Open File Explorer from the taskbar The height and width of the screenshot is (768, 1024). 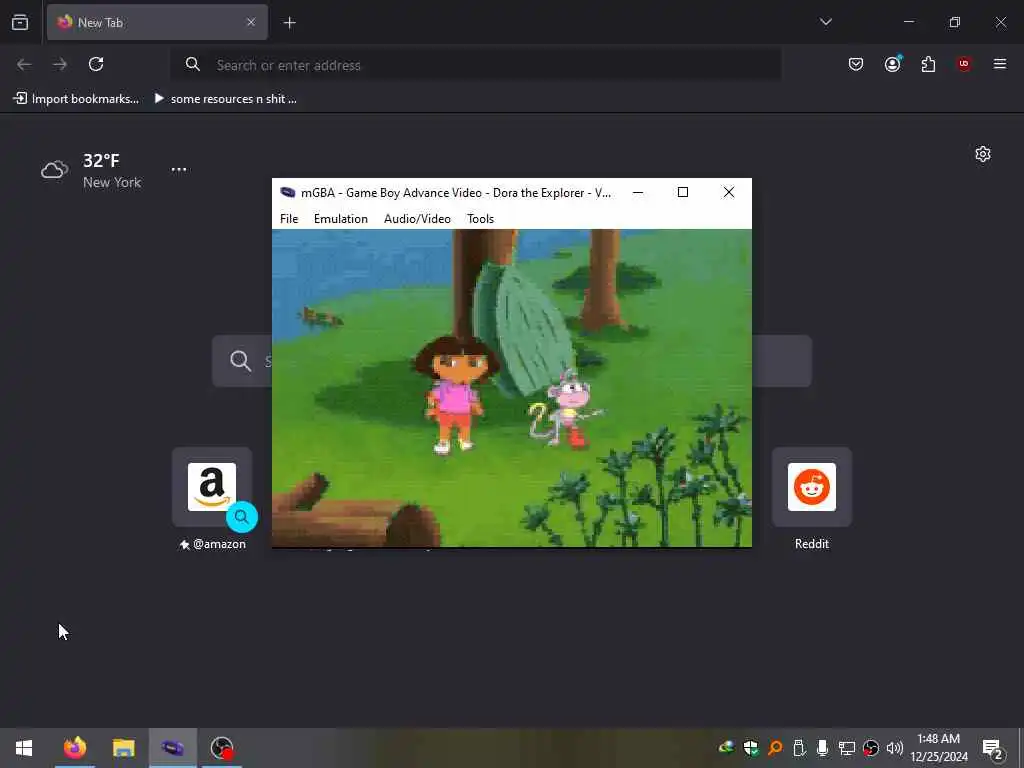123,748
